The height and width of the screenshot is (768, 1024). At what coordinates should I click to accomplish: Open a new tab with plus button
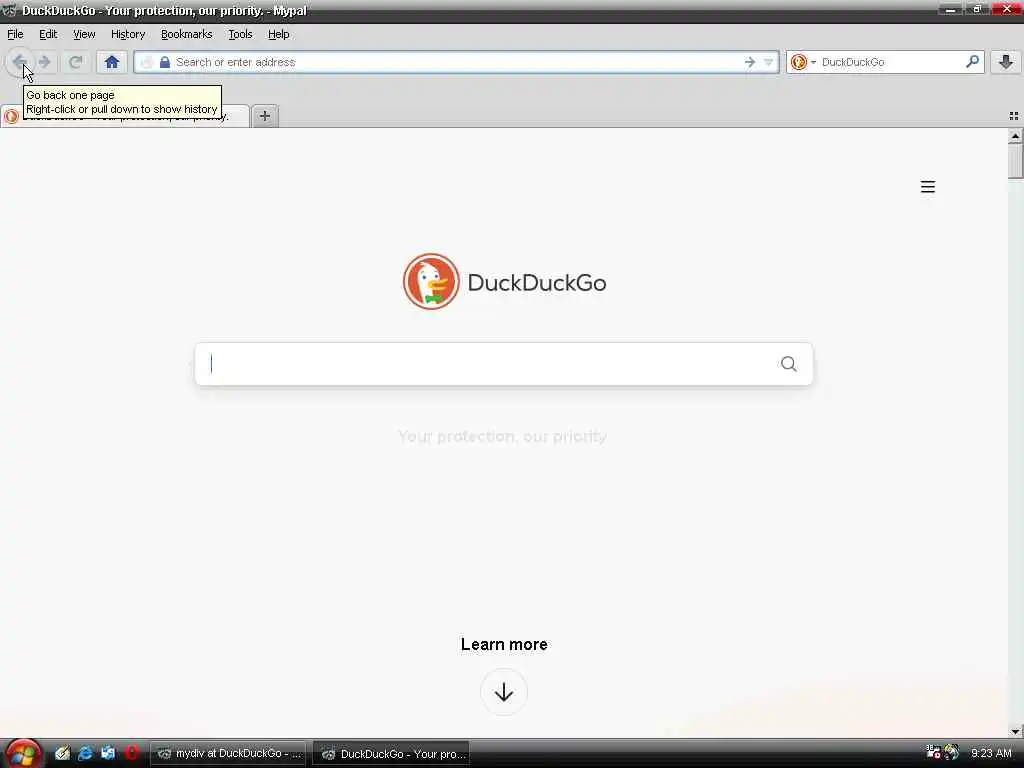click(x=264, y=116)
